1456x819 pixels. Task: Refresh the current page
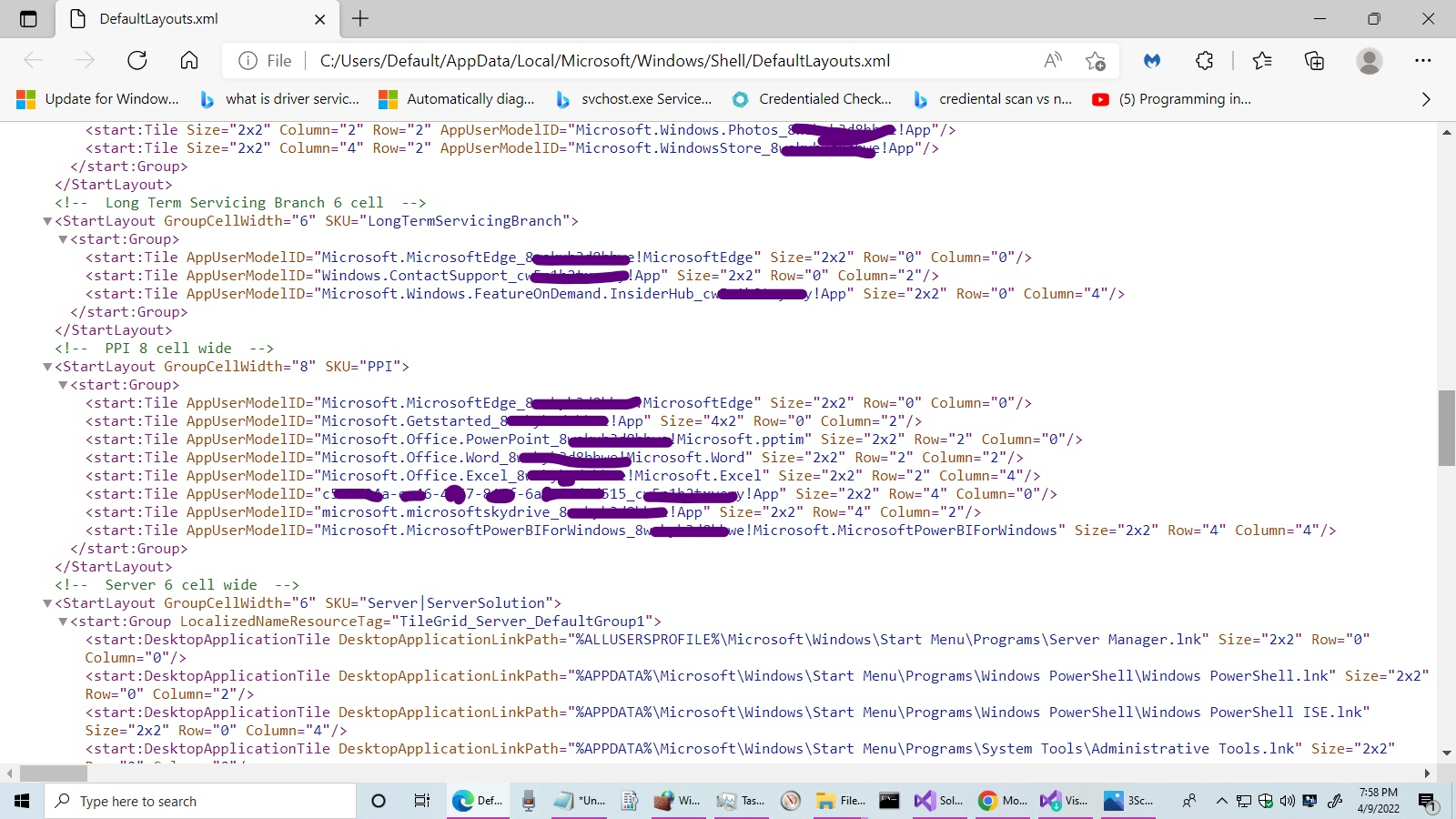coord(137,61)
